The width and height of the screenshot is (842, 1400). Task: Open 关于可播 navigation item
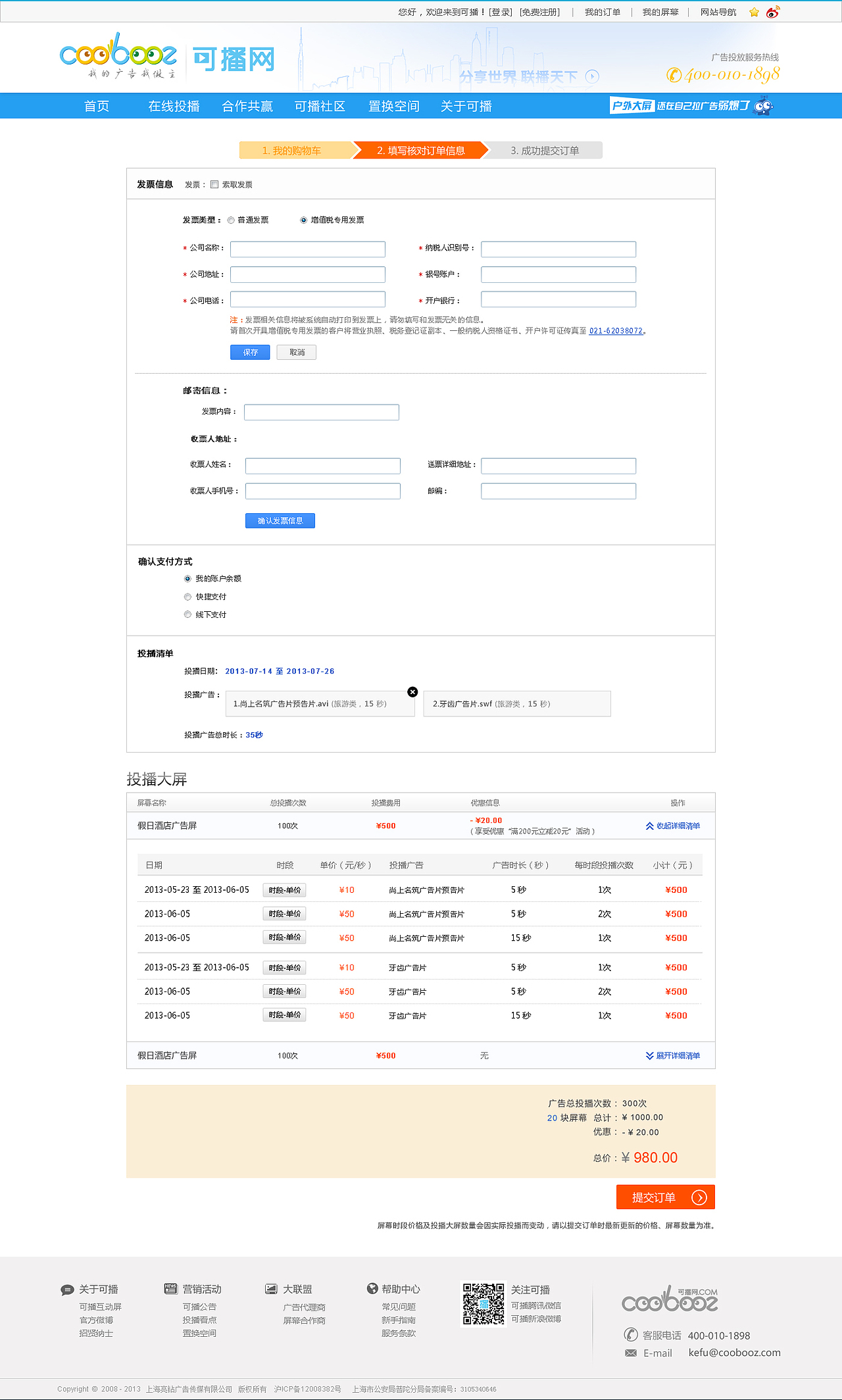(x=466, y=106)
